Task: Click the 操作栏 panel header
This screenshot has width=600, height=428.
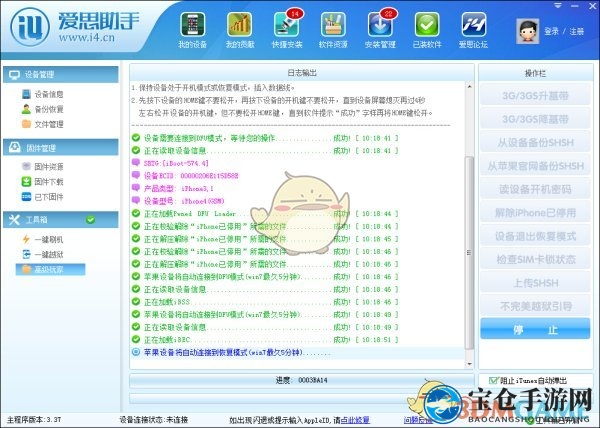Action: (x=535, y=73)
